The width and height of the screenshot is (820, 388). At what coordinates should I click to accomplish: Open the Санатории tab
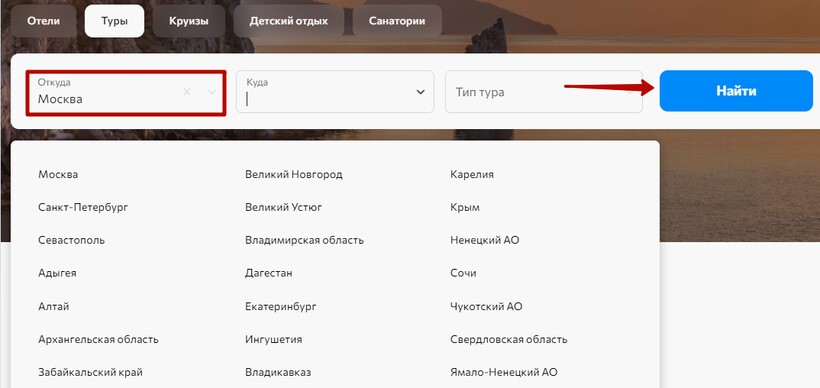[x=397, y=21]
